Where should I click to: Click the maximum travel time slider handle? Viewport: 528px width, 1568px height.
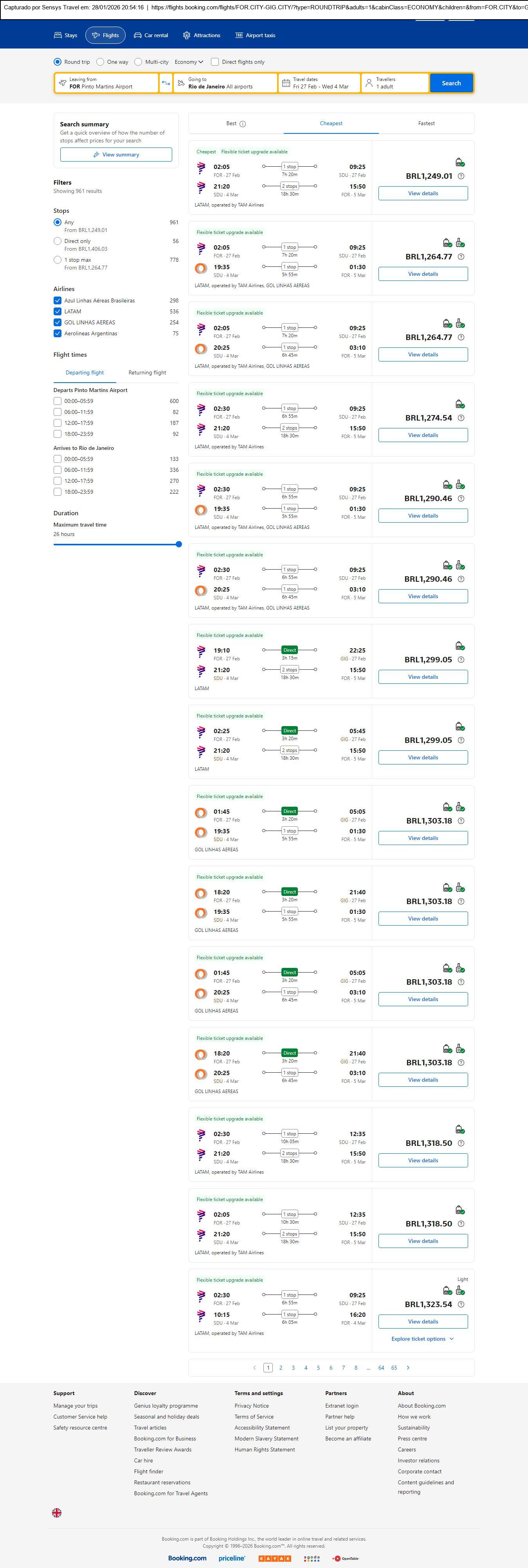178,544
